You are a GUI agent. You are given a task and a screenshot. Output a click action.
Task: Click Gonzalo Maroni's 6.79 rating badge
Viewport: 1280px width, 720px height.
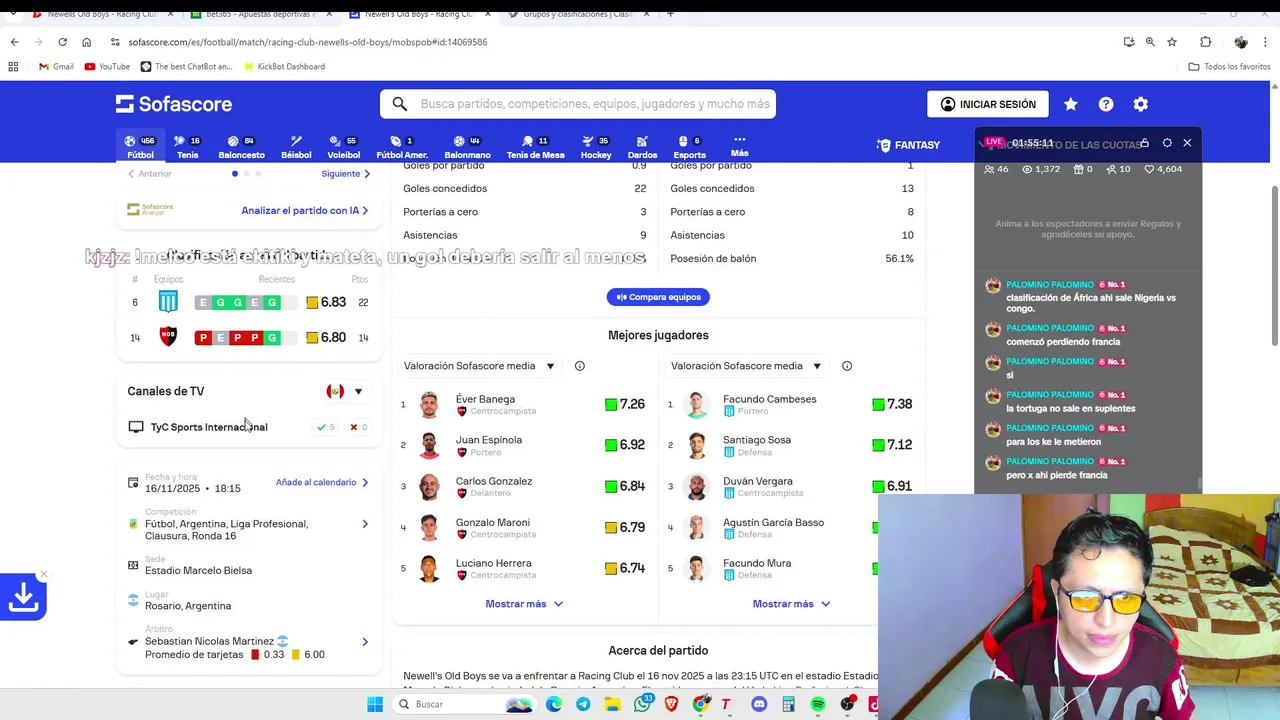pos(625,527)
